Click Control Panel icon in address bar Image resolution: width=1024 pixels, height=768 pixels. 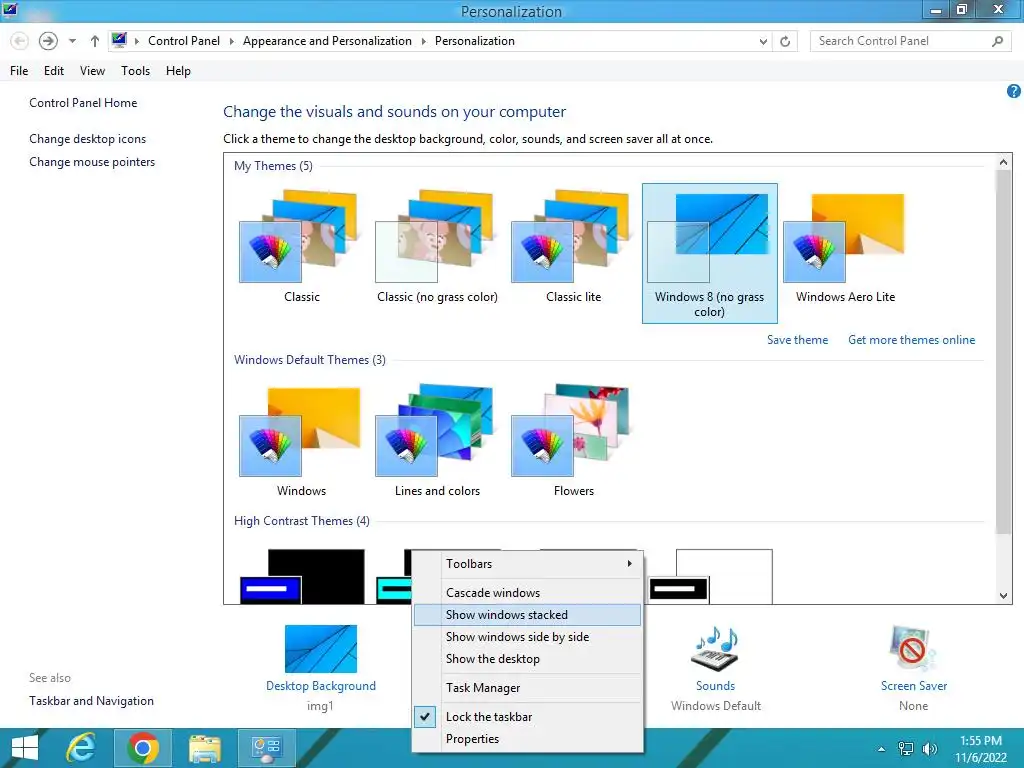tap(119, 40)
